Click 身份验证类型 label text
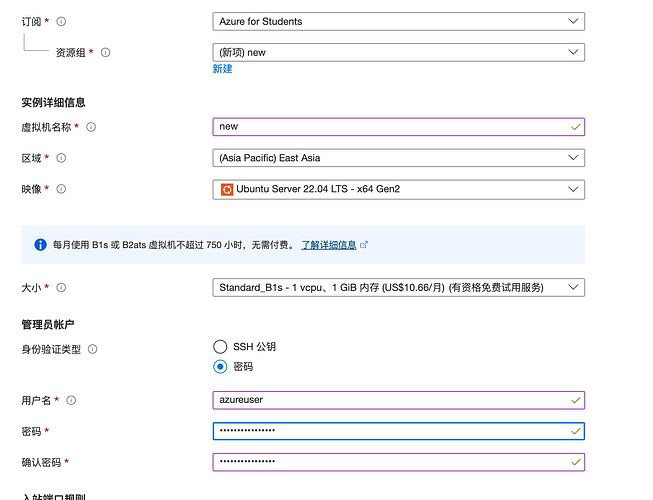653x500 pixels. [x=51, y=349]
